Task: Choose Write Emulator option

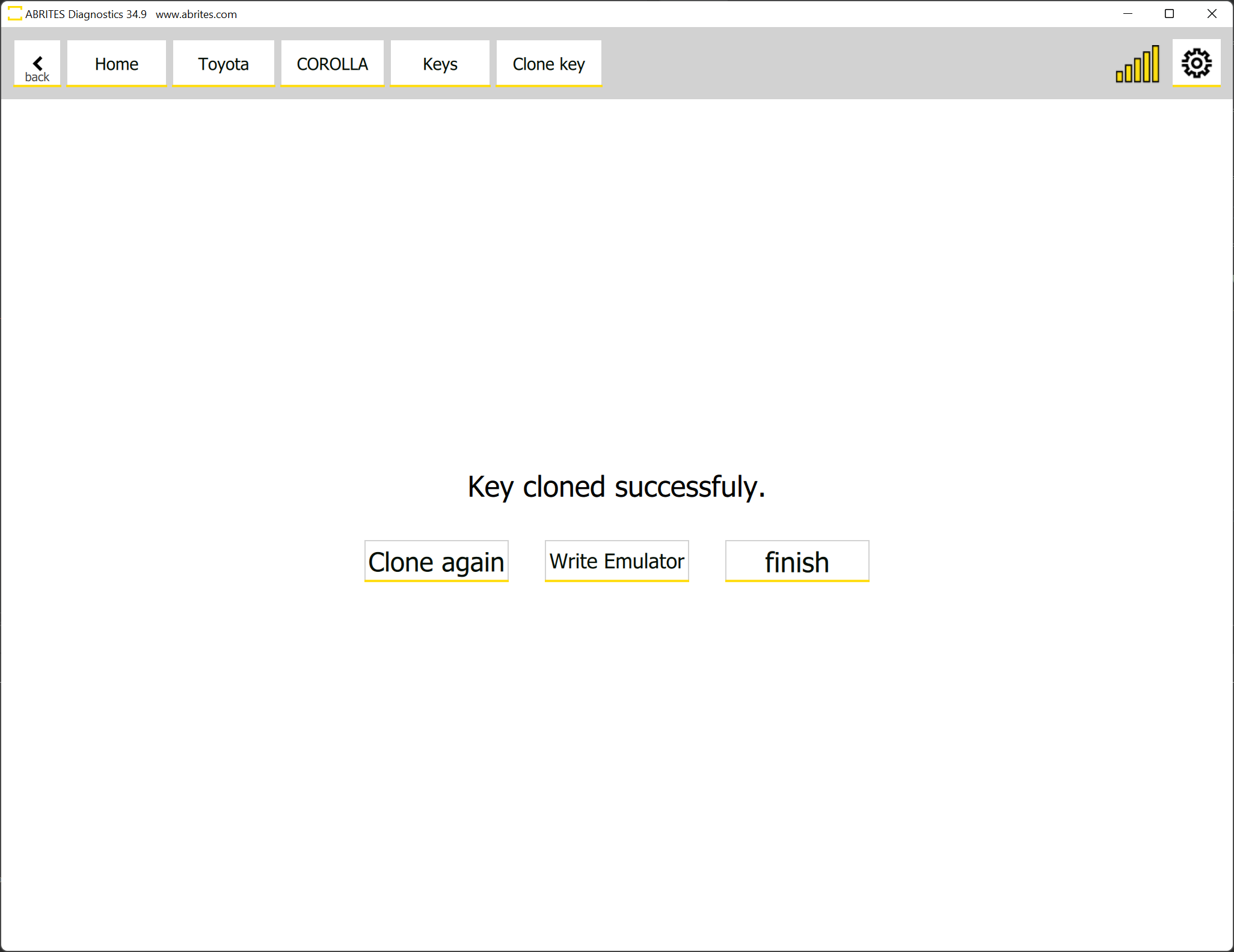Action: pyautogui.click(x=617, y=561)
